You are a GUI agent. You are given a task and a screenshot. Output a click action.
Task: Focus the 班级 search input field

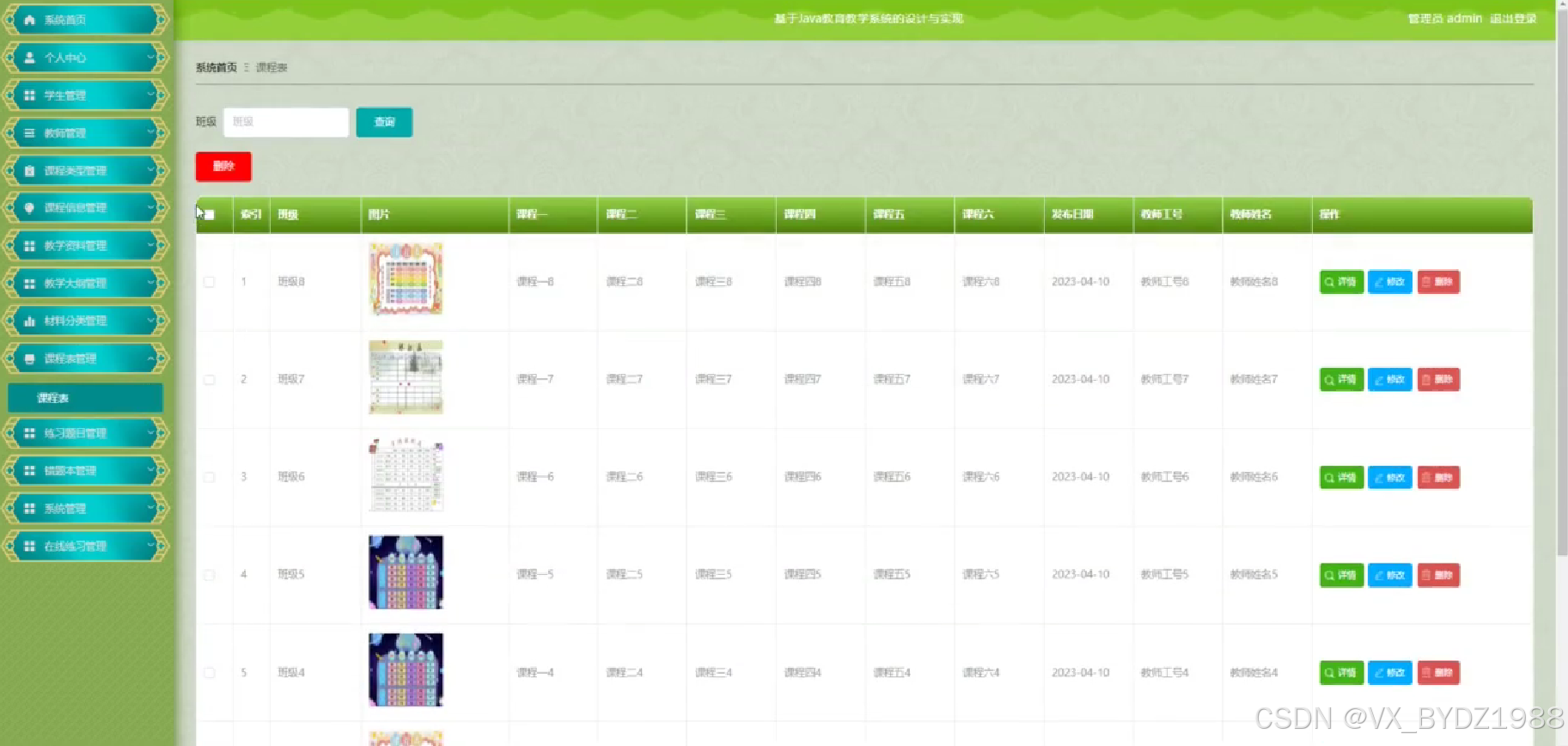tap(286, 122)
